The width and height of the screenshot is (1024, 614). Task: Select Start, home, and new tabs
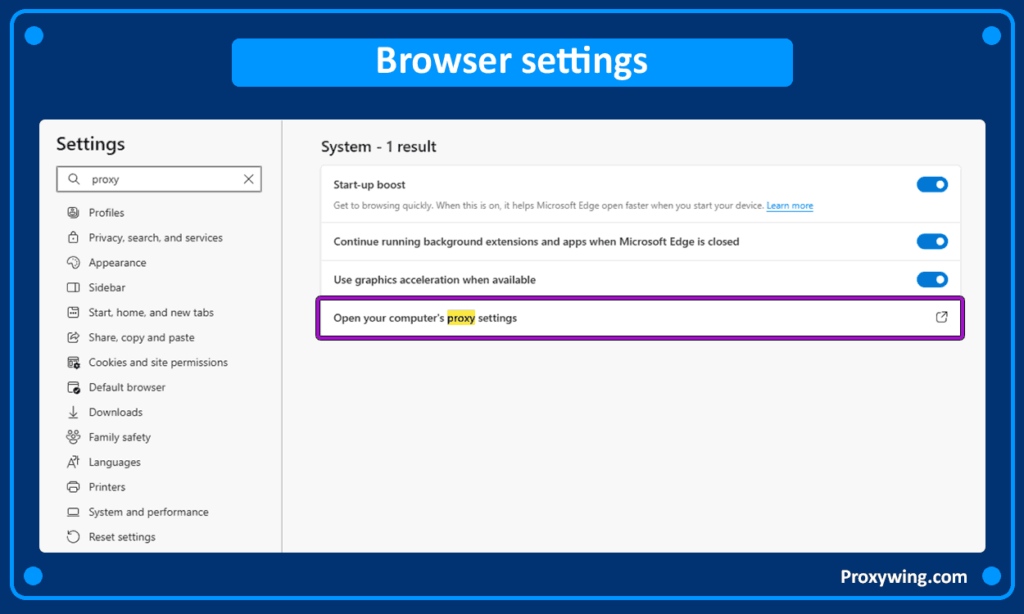(x=151, y=313)
